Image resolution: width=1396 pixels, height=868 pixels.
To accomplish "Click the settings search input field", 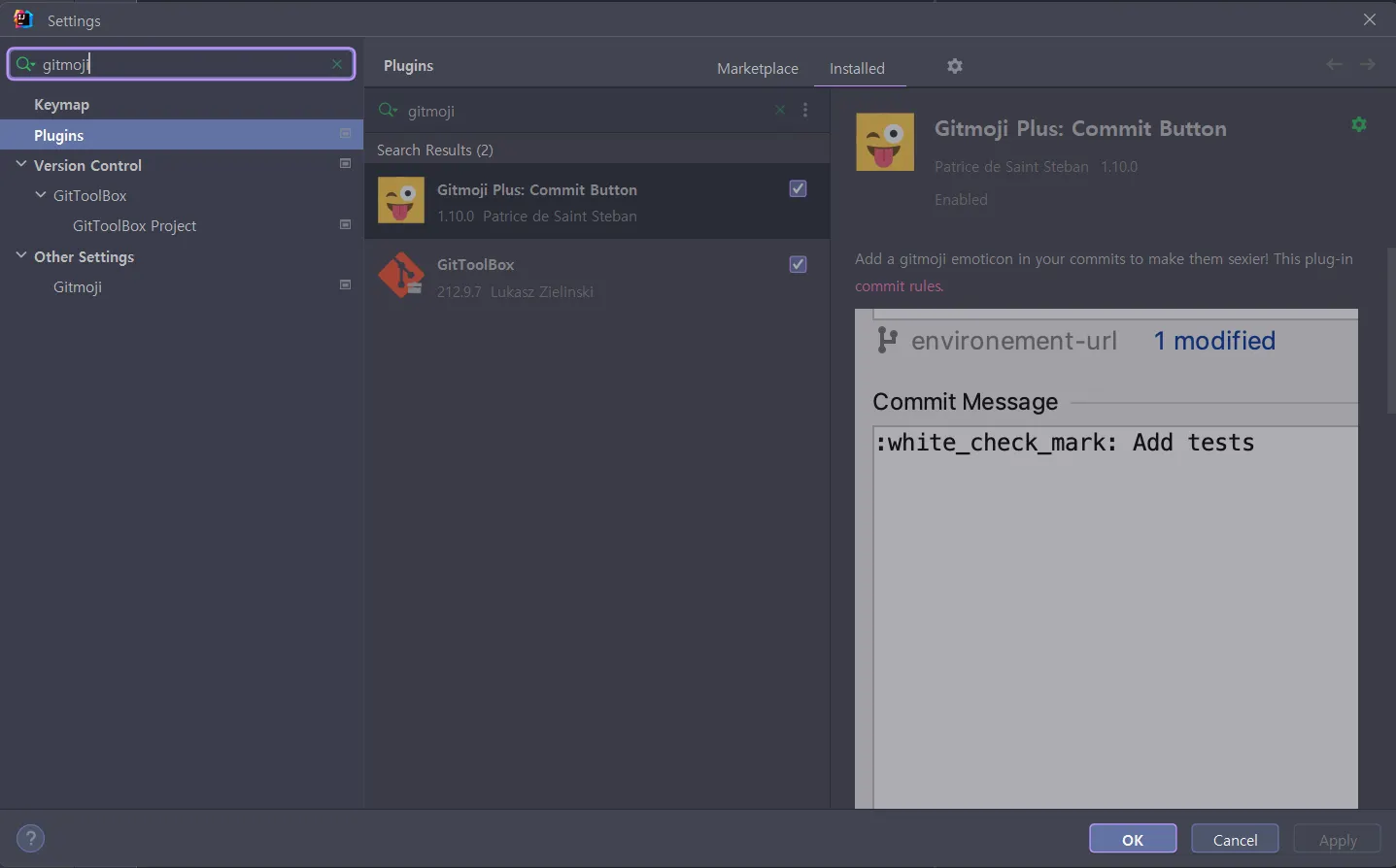I will [x=182, y=64].
